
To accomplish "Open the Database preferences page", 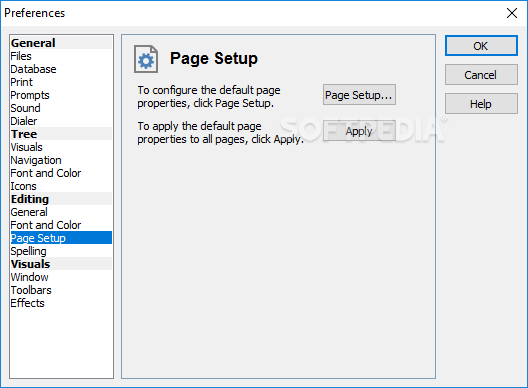I will [x=61, y=69].
